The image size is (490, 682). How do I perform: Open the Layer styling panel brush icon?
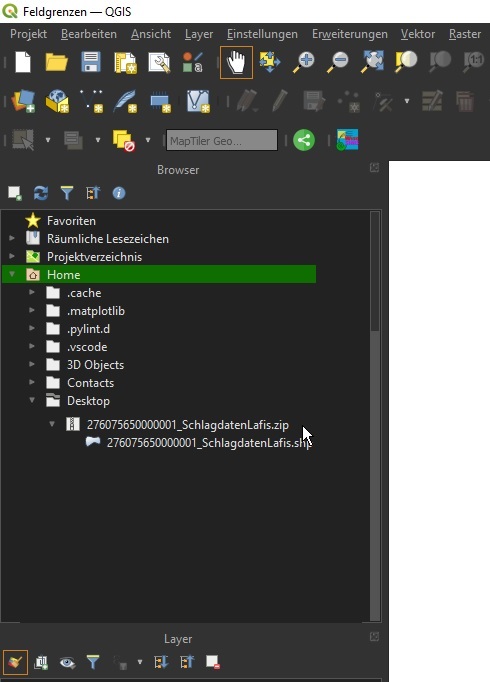coord(15,662)
